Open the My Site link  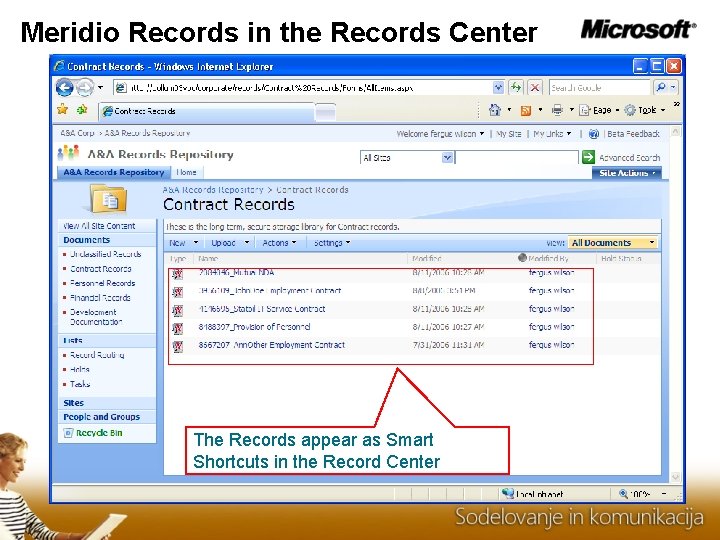pos(509,134)
